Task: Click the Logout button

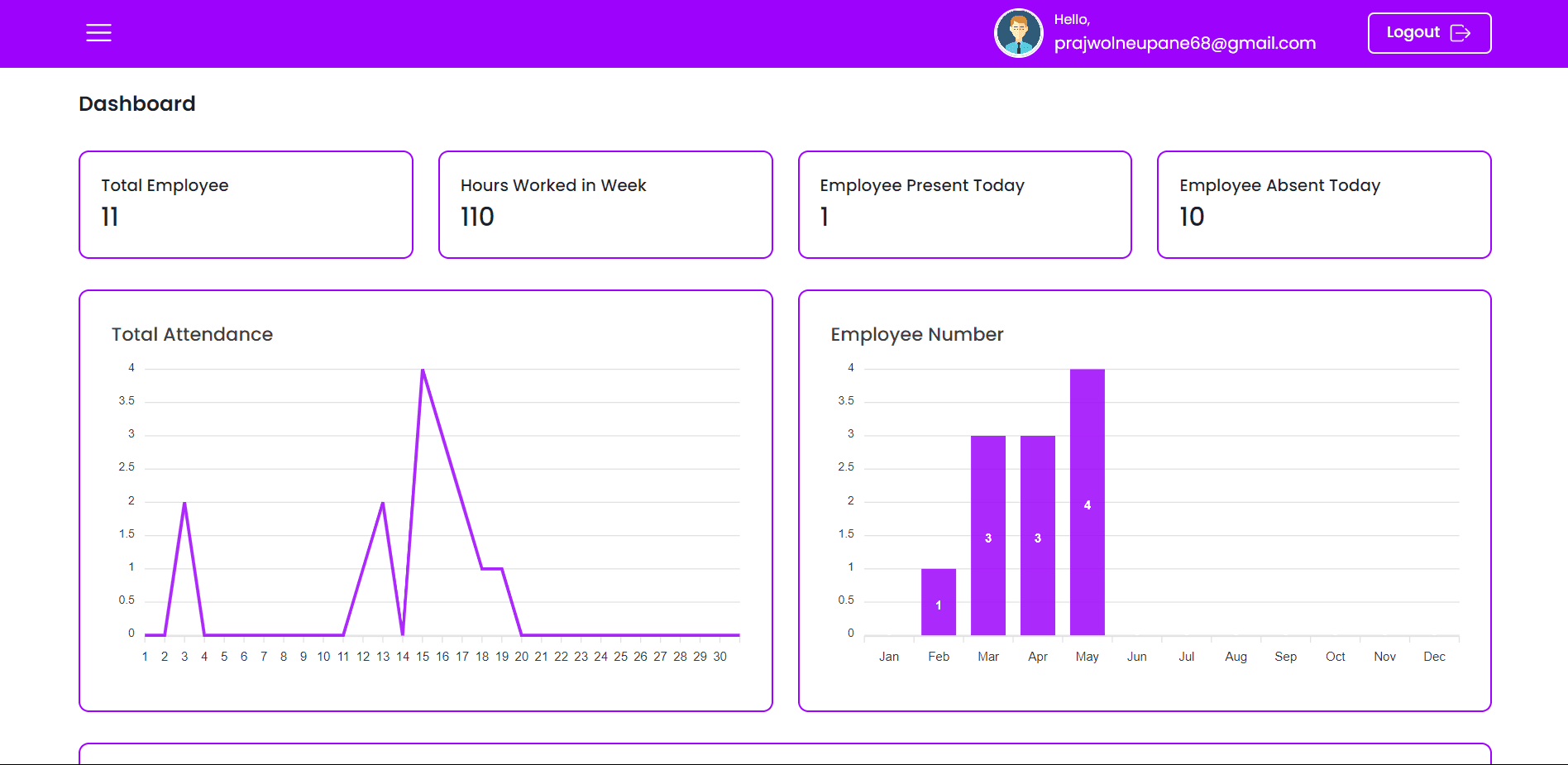Action: tap(1428, 32)
